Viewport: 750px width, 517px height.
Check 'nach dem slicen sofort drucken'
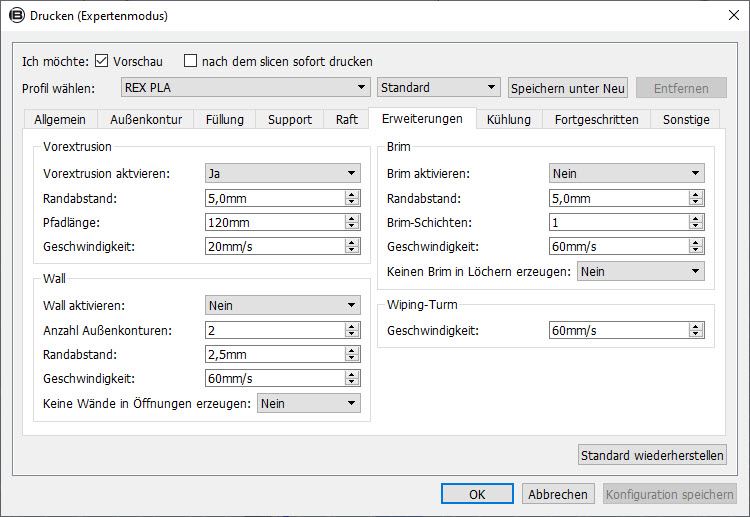tap(191, 61)
